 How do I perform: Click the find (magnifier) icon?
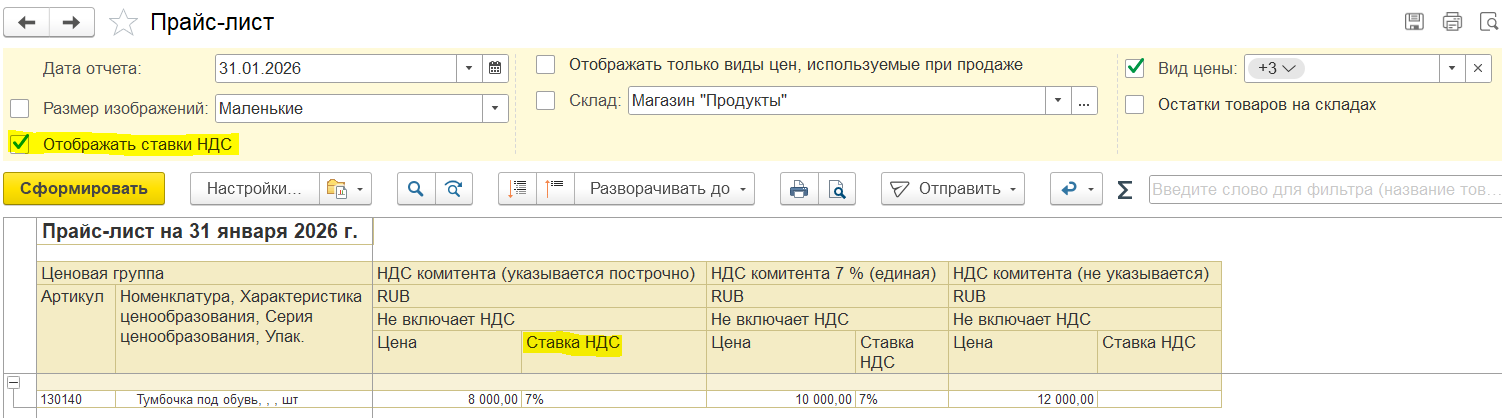point(415,188)
